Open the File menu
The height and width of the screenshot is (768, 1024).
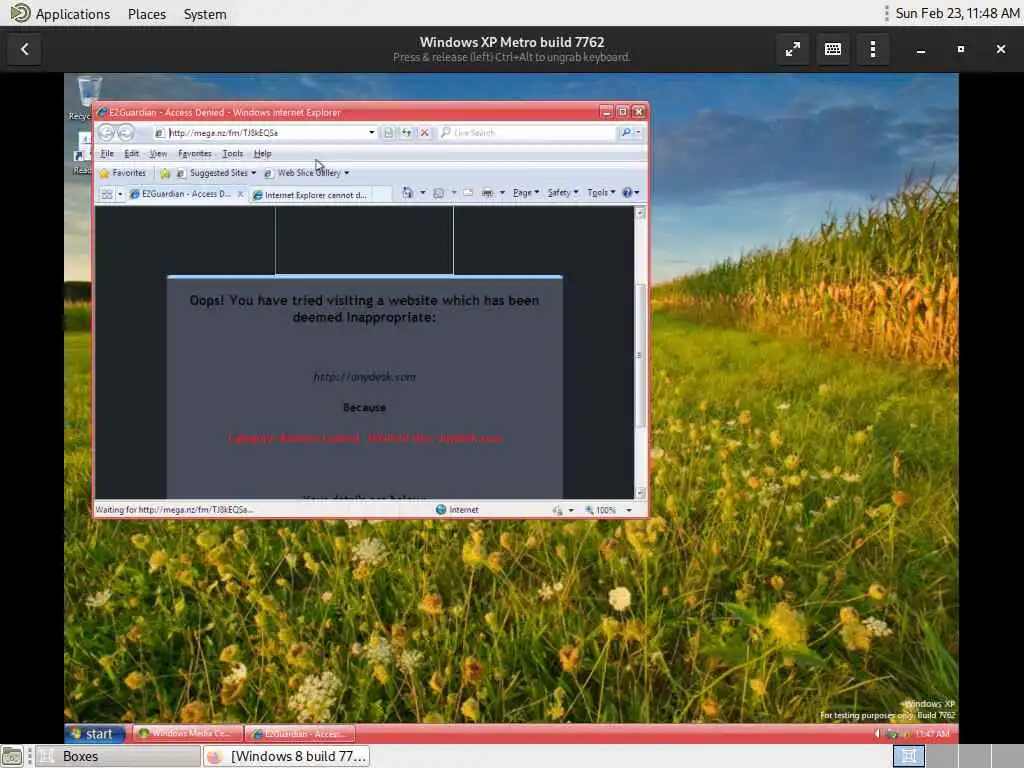[107, 153]
